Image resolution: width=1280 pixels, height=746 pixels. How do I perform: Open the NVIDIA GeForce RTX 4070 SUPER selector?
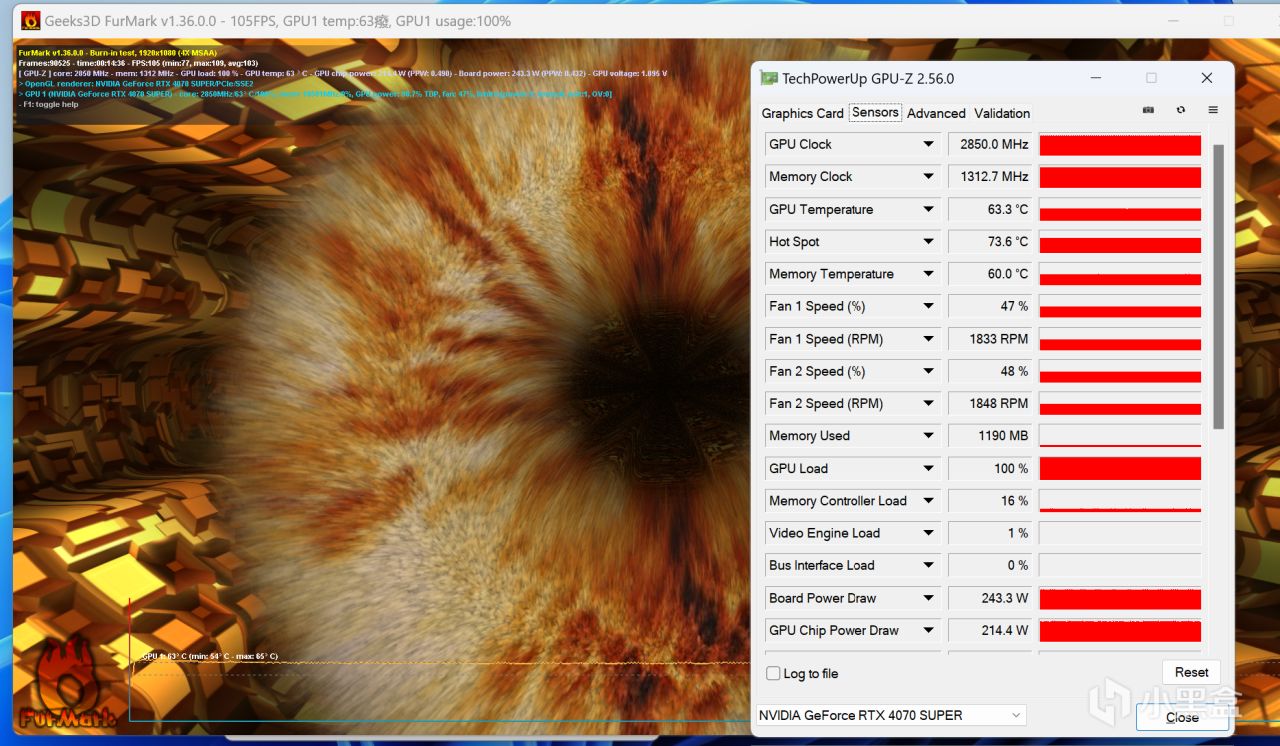click(x=890, y=715)
